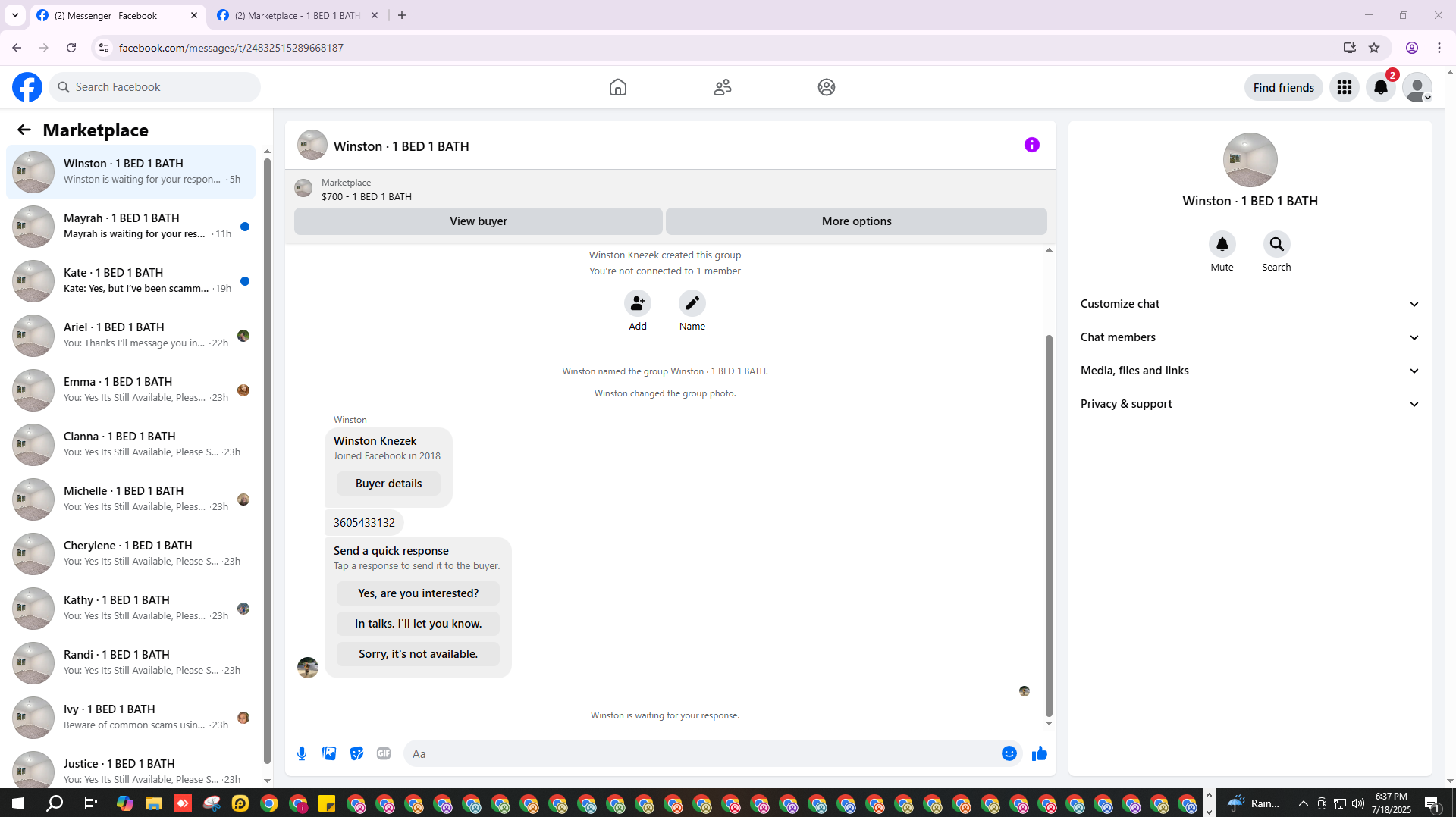
Task: Send a voice clip microphone icon
Action: [x=302, y=753]
